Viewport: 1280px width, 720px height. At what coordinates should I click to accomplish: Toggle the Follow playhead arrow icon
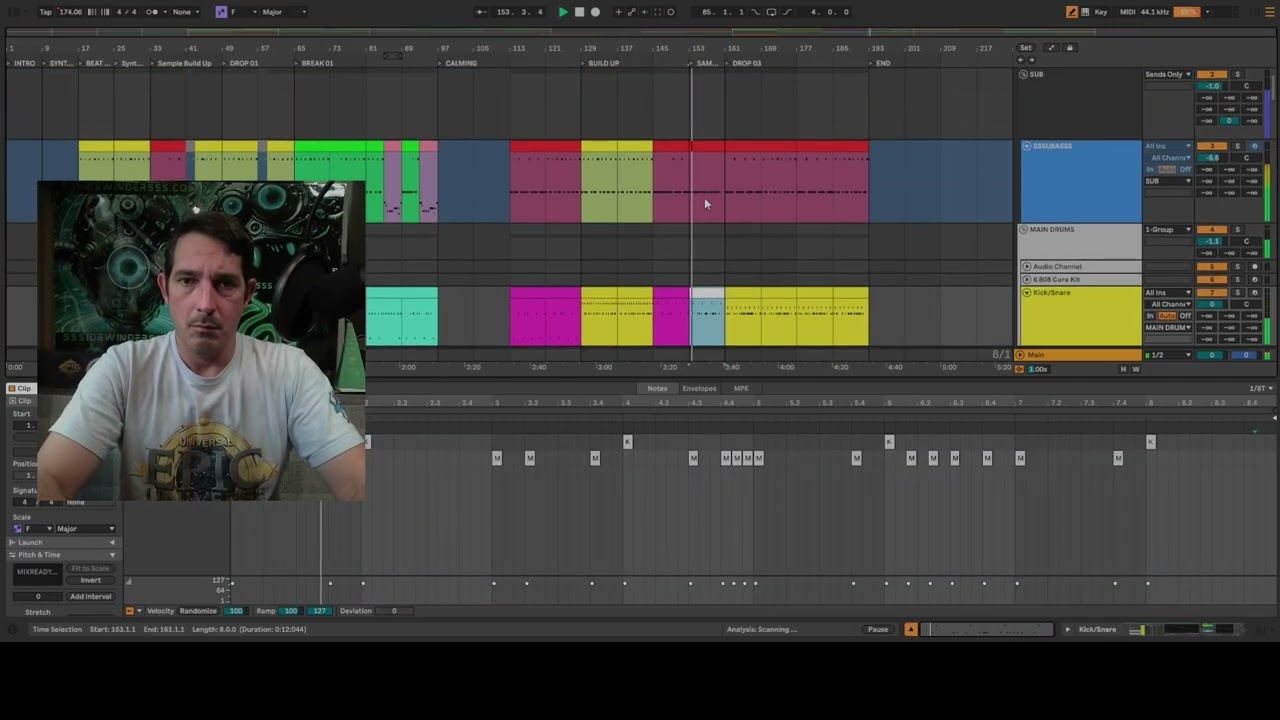[x=481, y=12]
